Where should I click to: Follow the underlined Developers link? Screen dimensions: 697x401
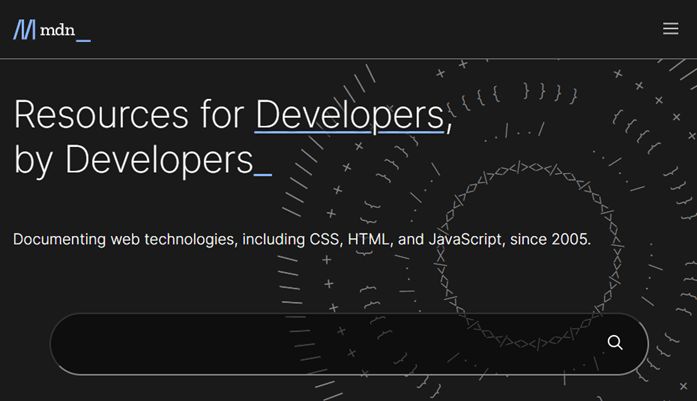(x=350, y=114)
